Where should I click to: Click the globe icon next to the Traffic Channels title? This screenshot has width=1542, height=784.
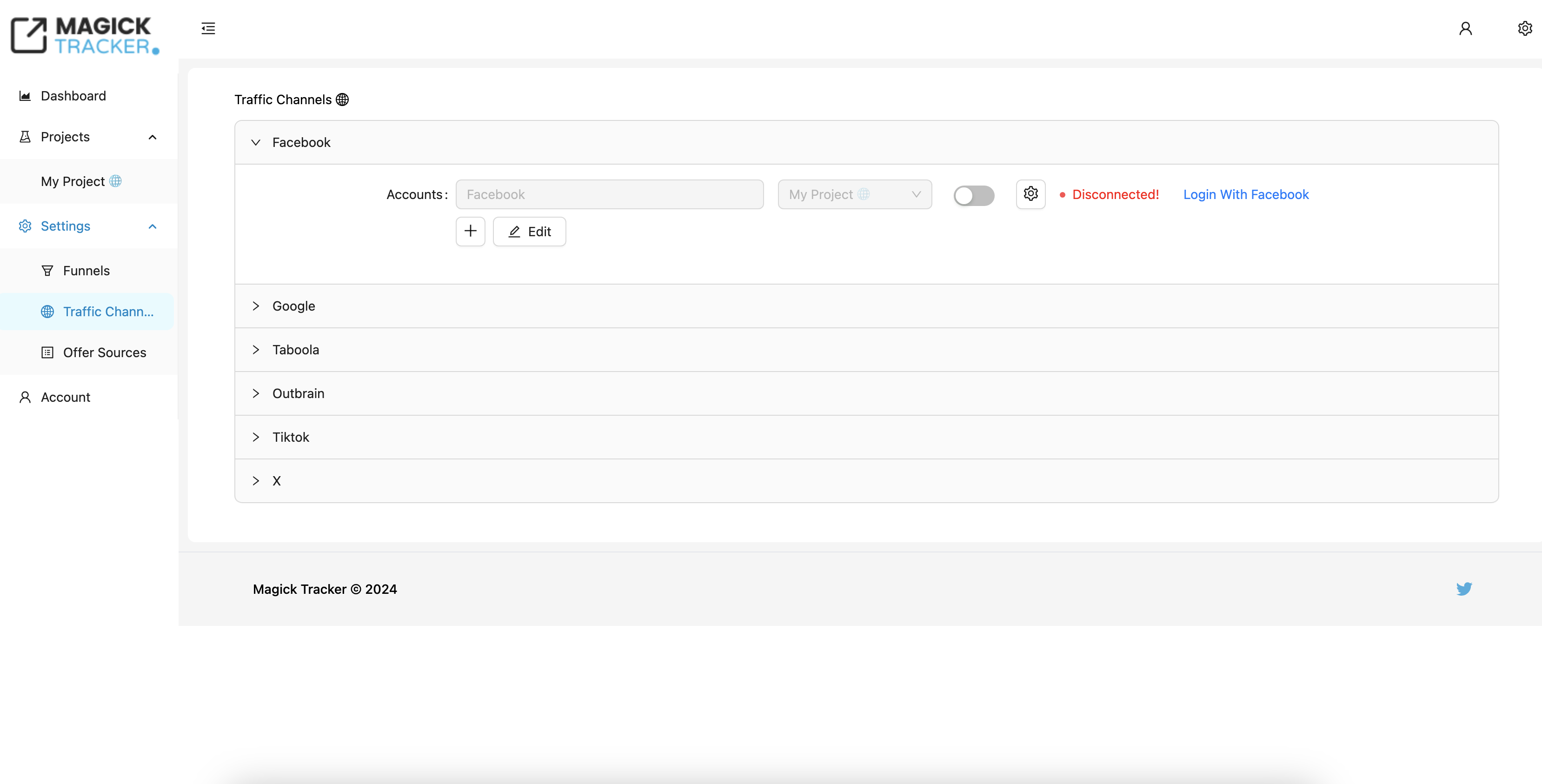[342, 100]
